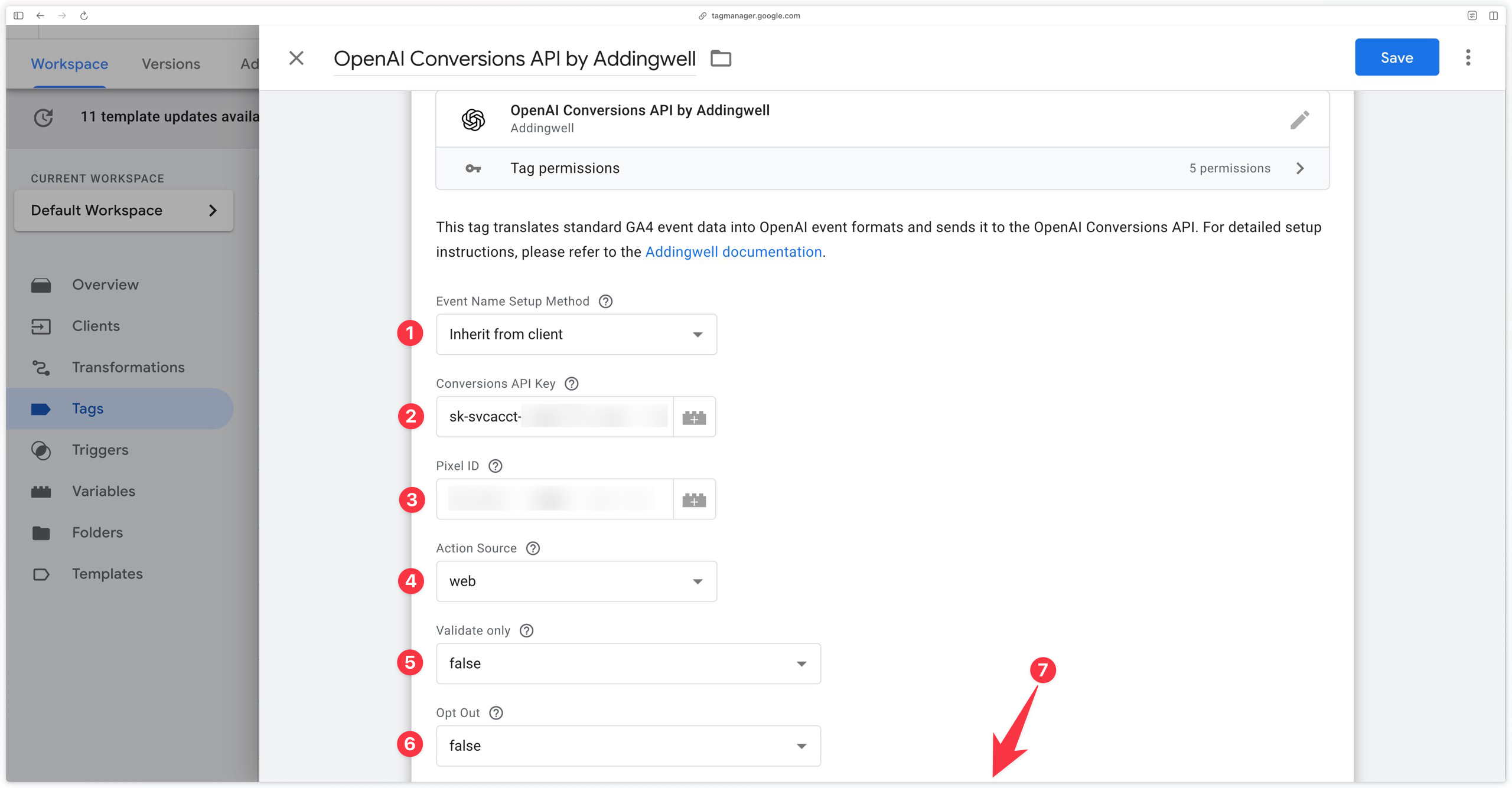This screenshot has height=788, width=1512.
Task: Click the browser split view icon
Action: point(1494,15)
